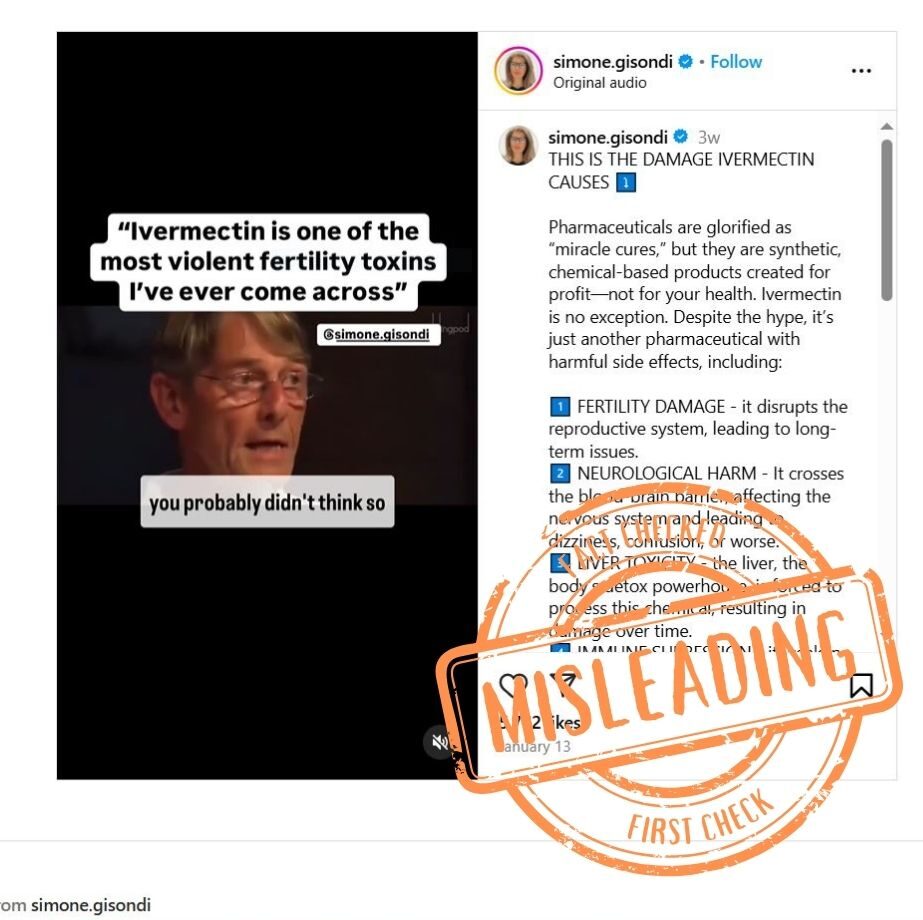This screenshot has width=923, height=920.
Task: Save post using the bookmark icon
Action: coord(861,686)
